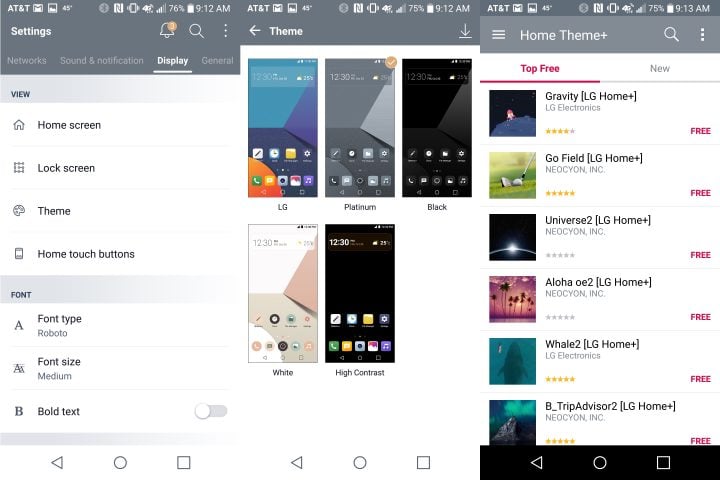720x480 pixels.
Task: Tap Back button in Home Theme+ navigation bar
Action: pos(537,463)
